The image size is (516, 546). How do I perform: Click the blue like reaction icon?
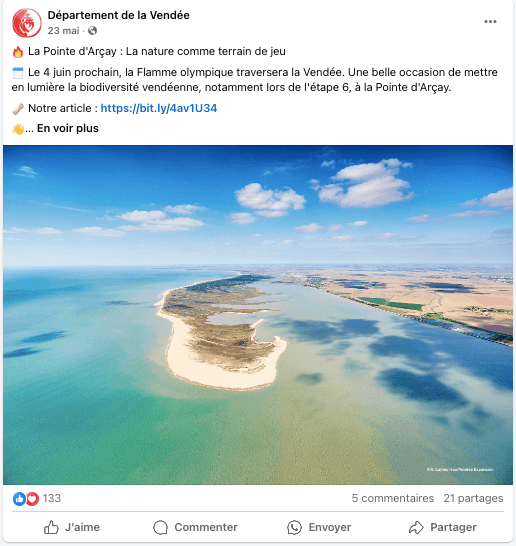[x=19, y=499]
